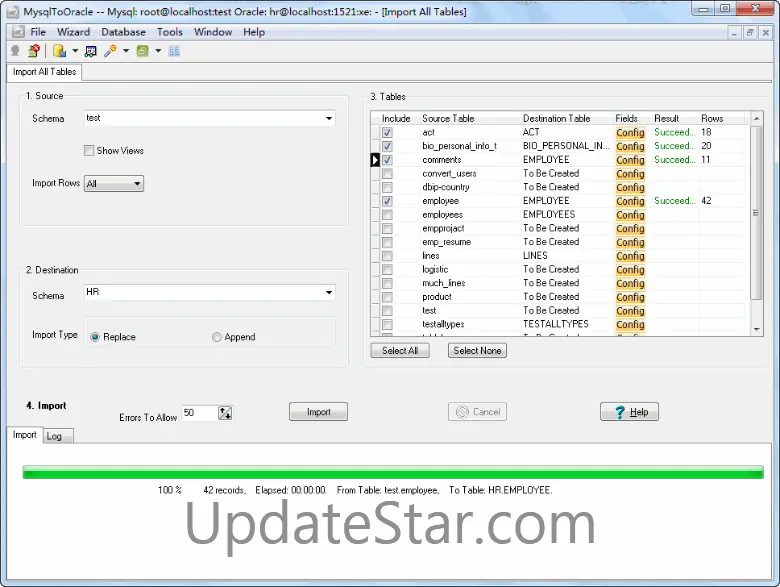This screenshot has height=587, width=780.
Task: Click the blue question mark Help button
Action: click(x=629, y=411)
